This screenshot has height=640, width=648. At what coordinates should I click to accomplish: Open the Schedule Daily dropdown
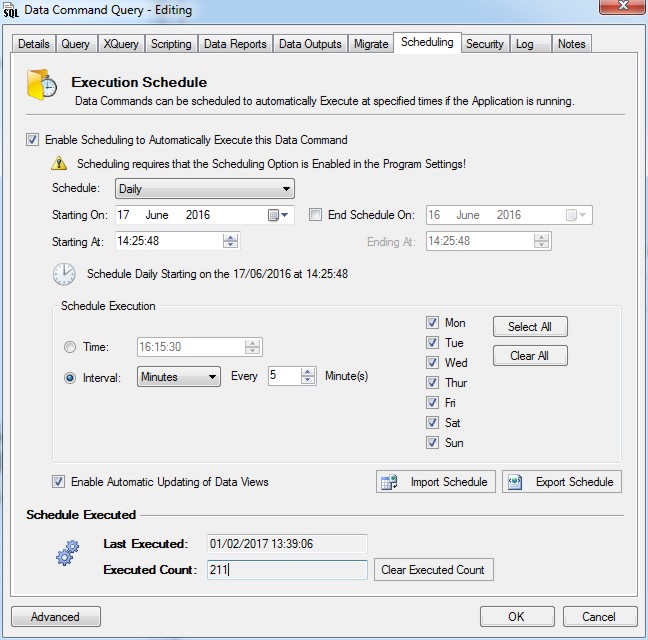pos(205,189)
